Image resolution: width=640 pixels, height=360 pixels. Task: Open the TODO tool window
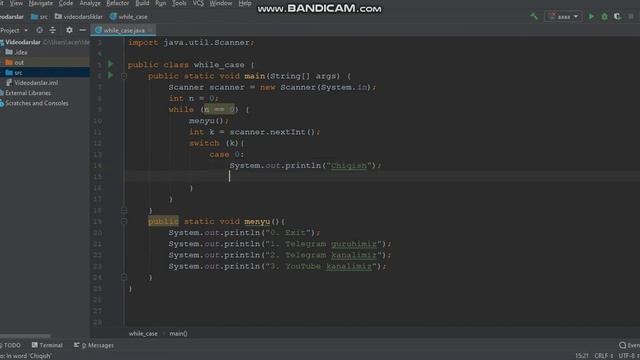(x=11, y=345)
